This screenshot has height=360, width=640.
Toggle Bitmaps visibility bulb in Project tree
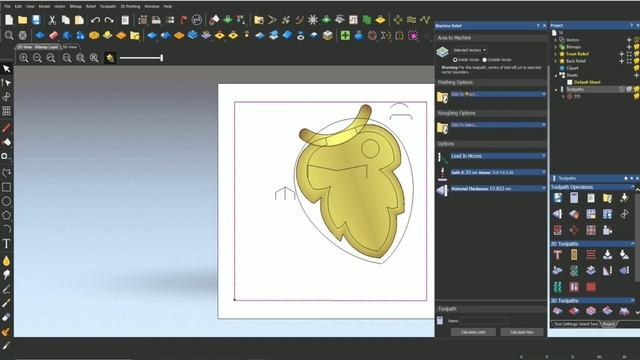point(637,47)
